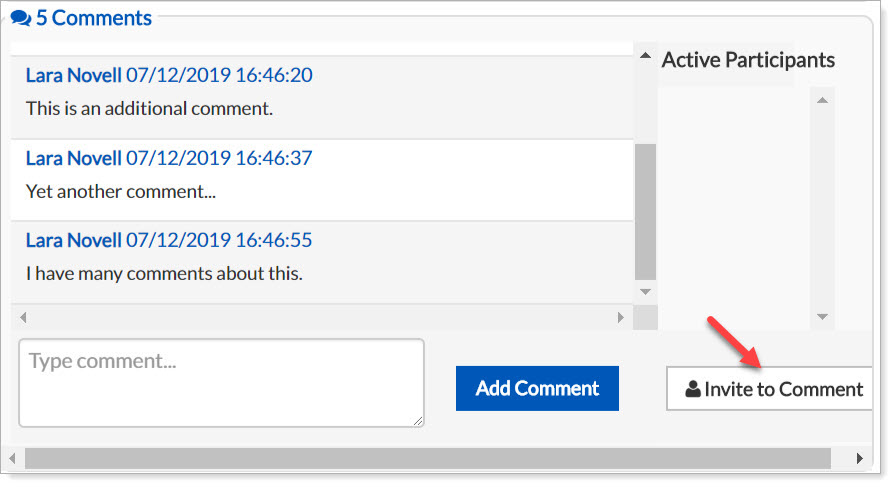Click the comments list scroll up arrow
Viewport: 894px width, 487px height.
[x=645, y=56]
